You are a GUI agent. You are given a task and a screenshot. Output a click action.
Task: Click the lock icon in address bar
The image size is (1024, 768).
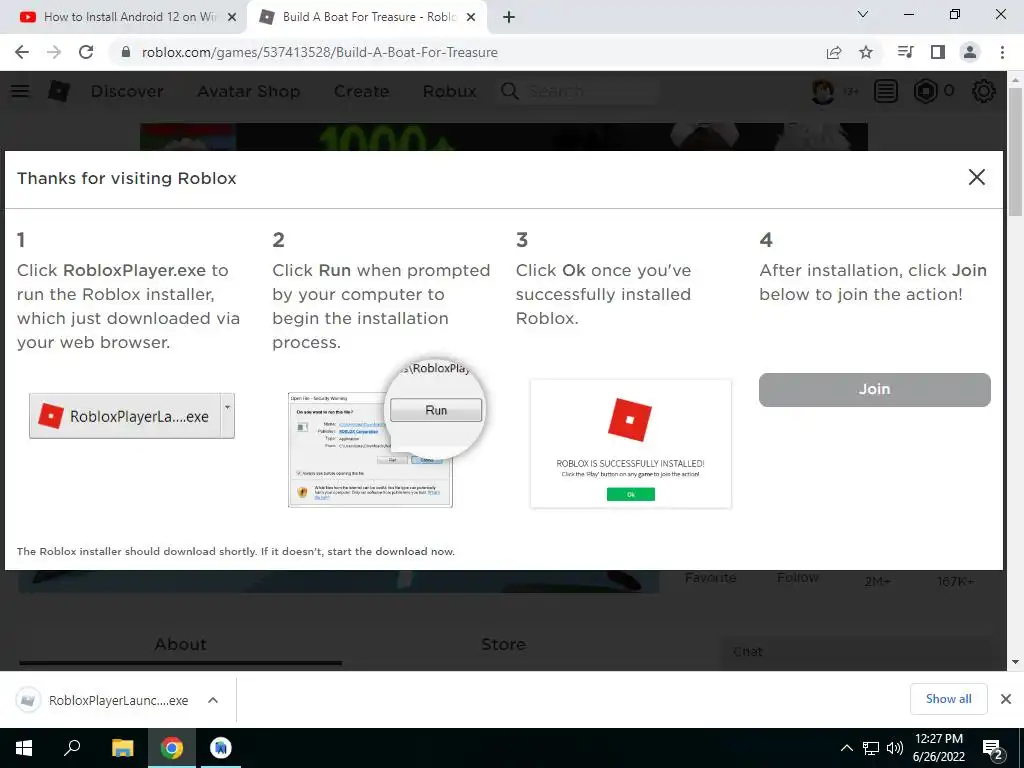(126, 52)
